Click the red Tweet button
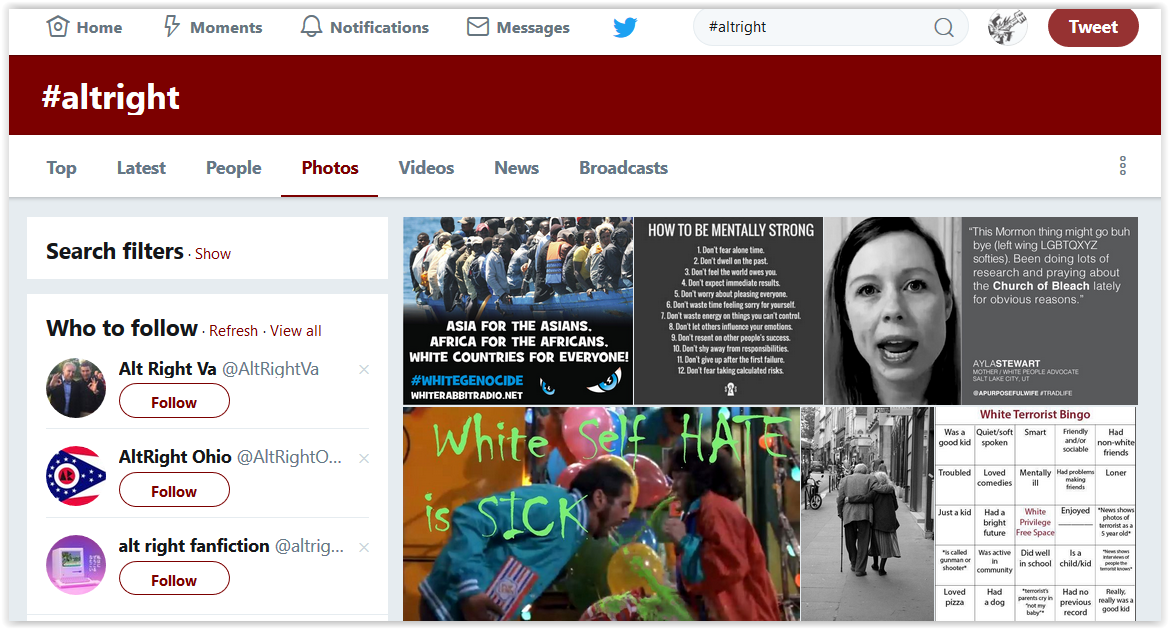Viewport: 1169px width, 629px height. pos(1093,28)
